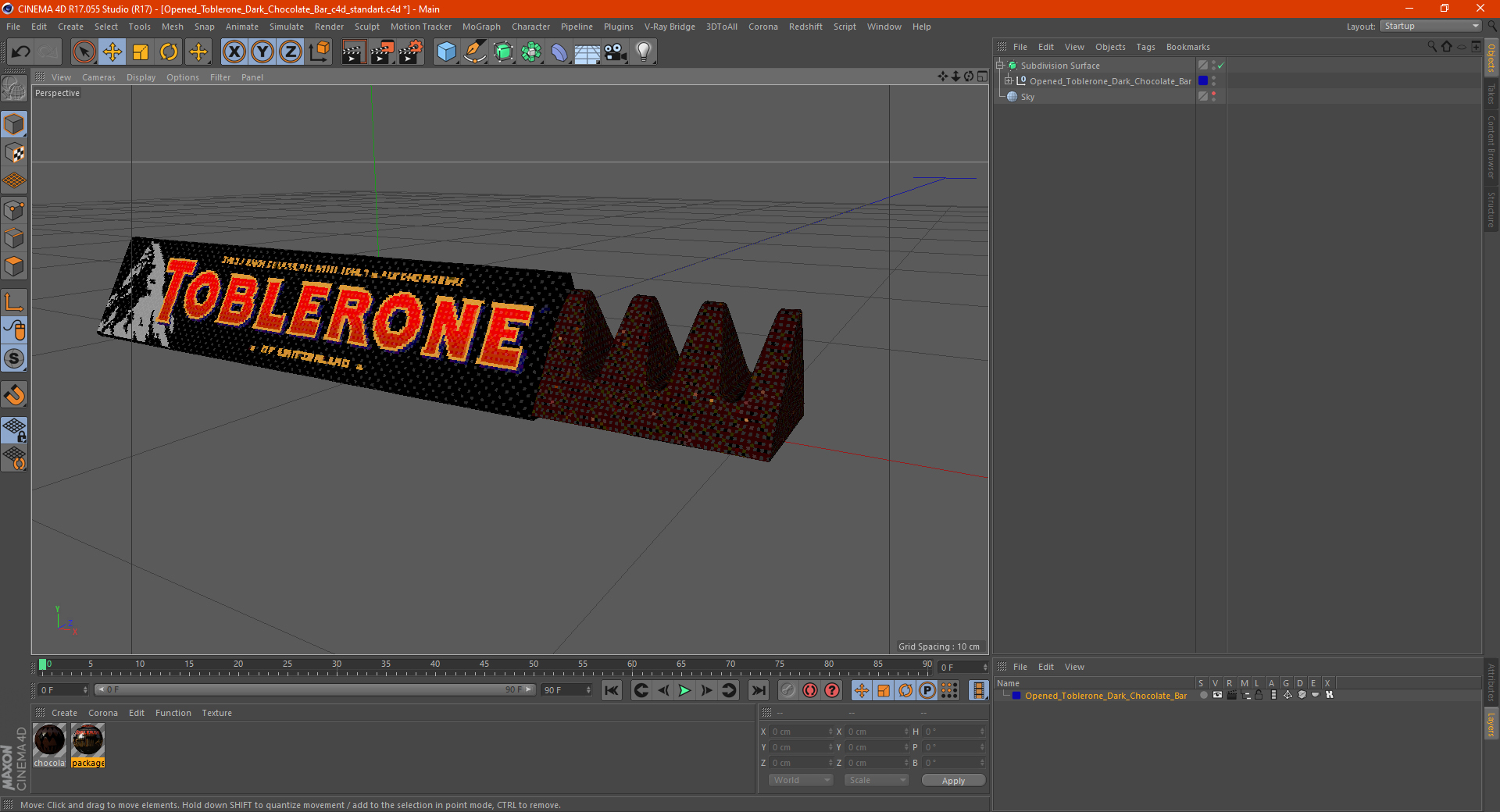
Task: Render the active view
Action: [x=353, y=52]
